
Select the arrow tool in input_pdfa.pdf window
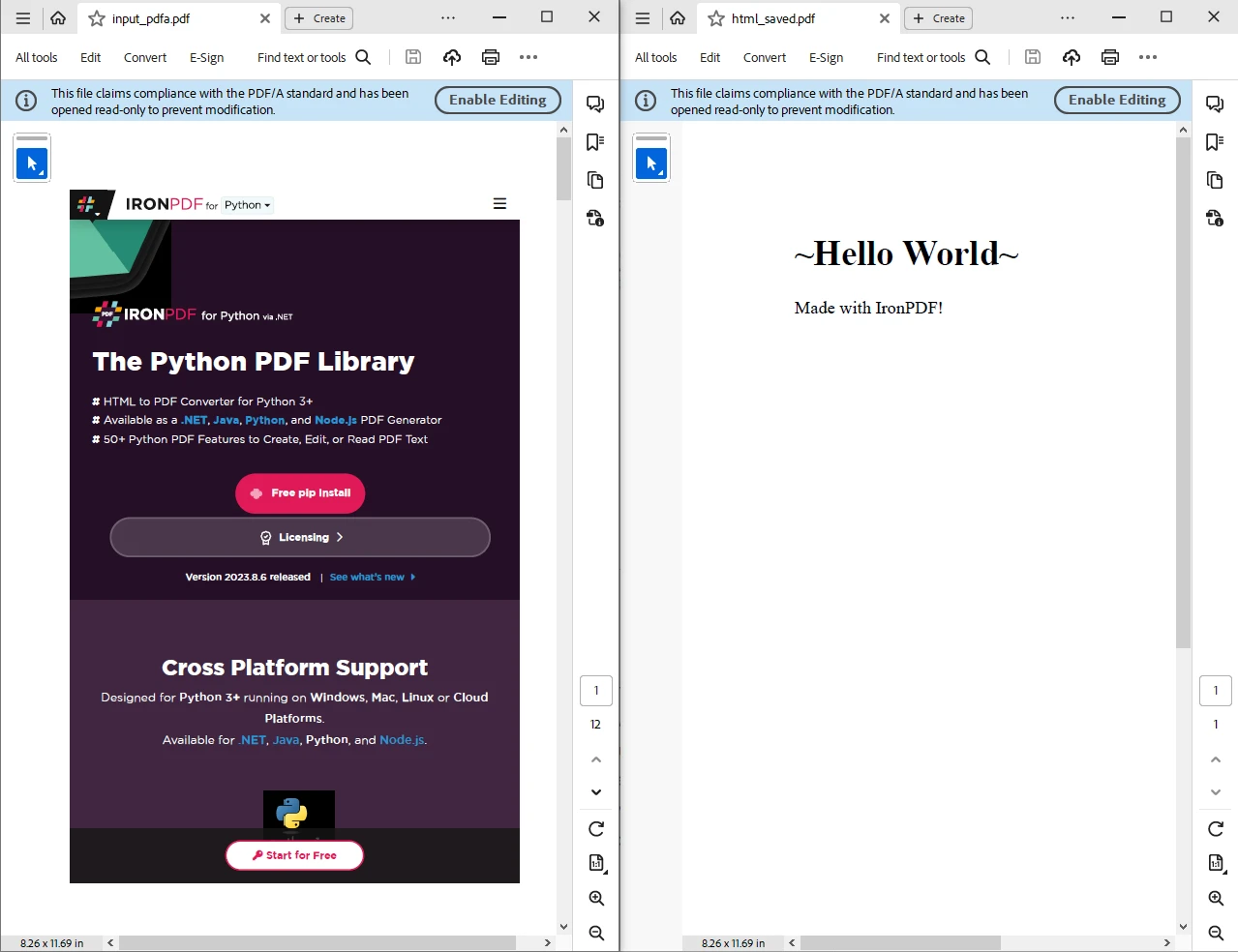[x=32, y=163]
